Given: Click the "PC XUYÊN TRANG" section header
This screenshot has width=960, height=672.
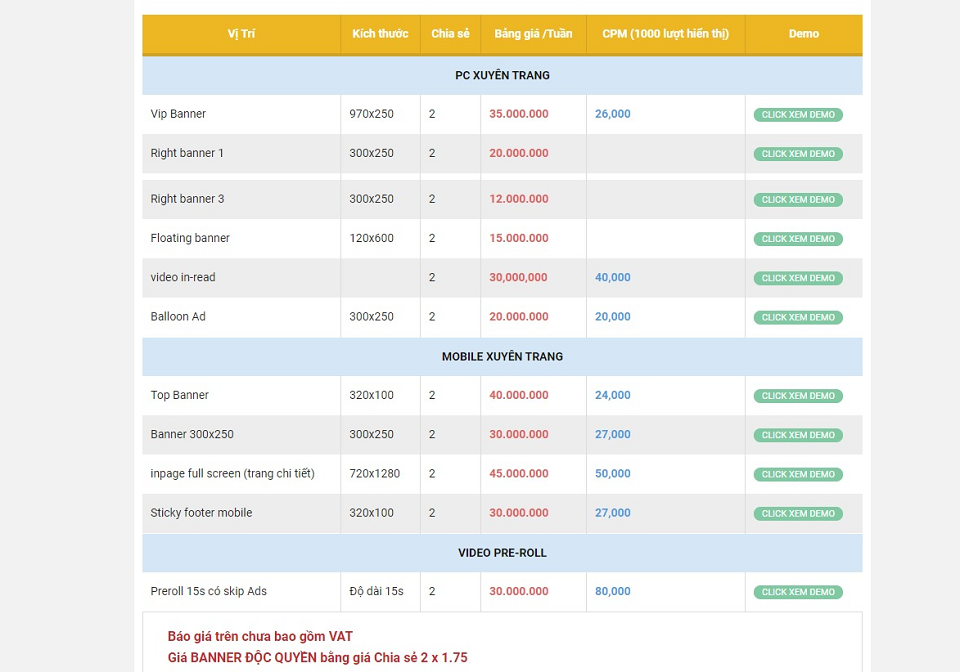Looking at the screenshot, I should (x=502, y=75).
